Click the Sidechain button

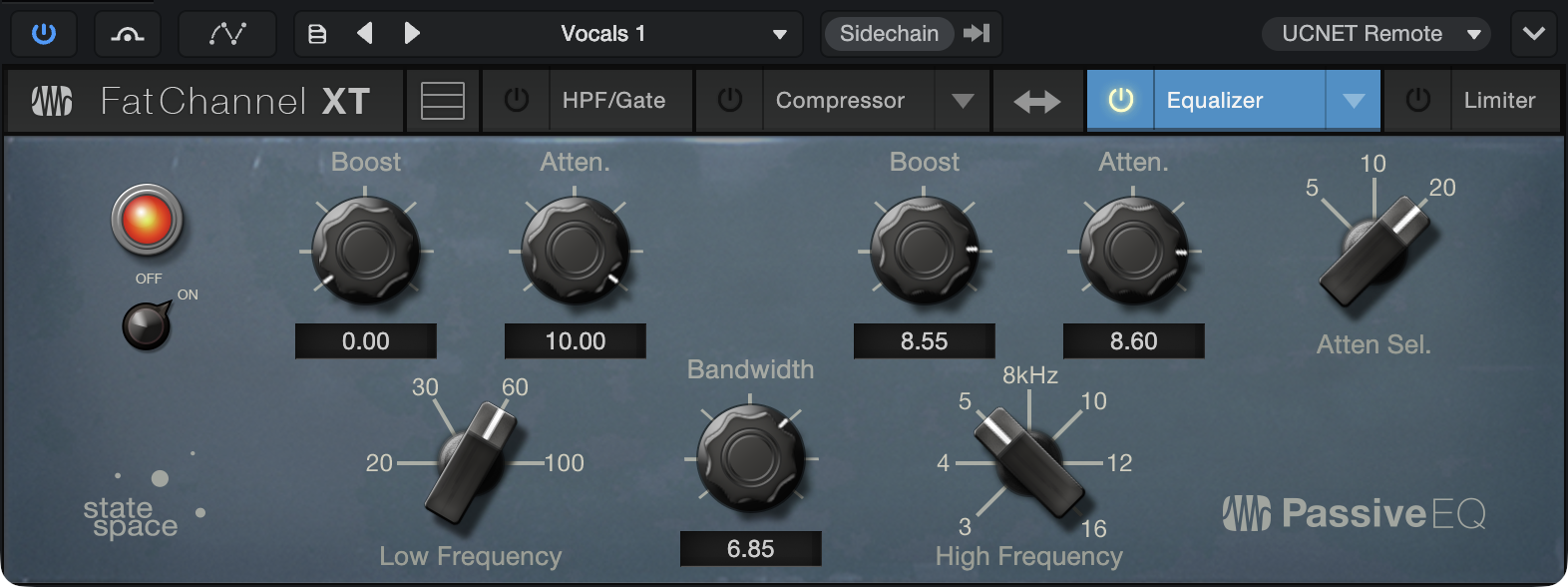[889, 34]
